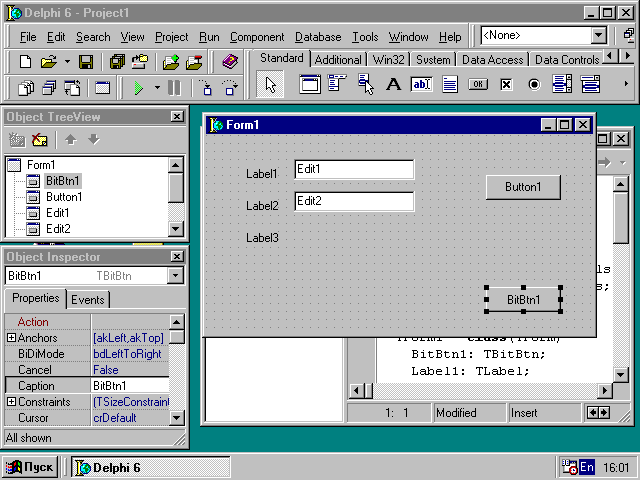Select Edit2 in Object TreeView
The image size is (640, 480).
pos(58,229)
